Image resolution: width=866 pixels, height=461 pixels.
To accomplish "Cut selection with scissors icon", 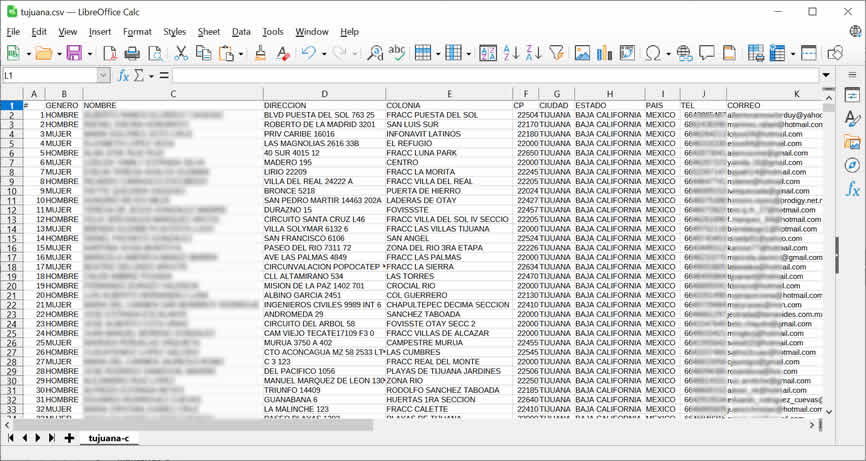I will point(181,53).
